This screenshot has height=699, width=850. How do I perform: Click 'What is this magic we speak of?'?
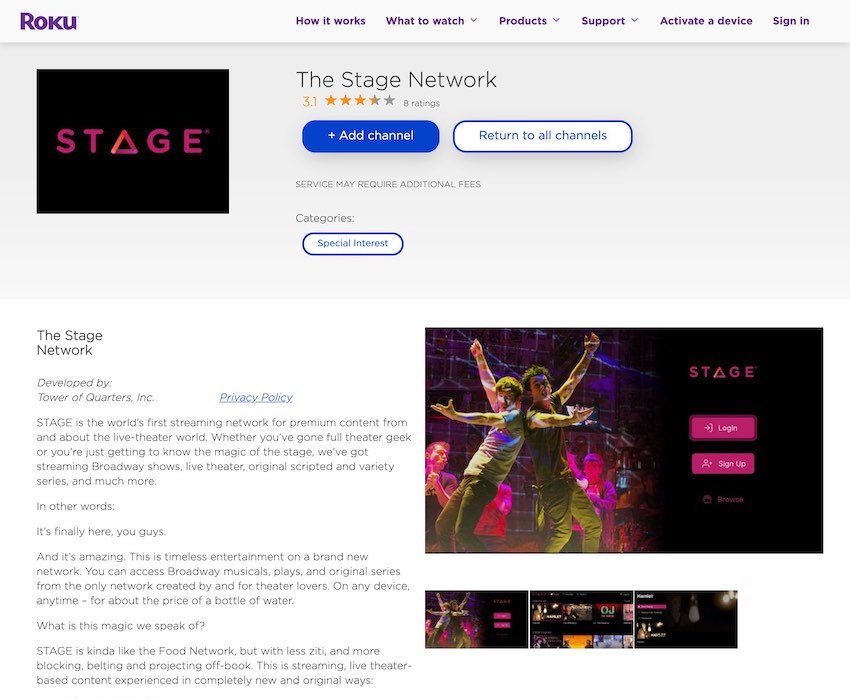(121, 626)
